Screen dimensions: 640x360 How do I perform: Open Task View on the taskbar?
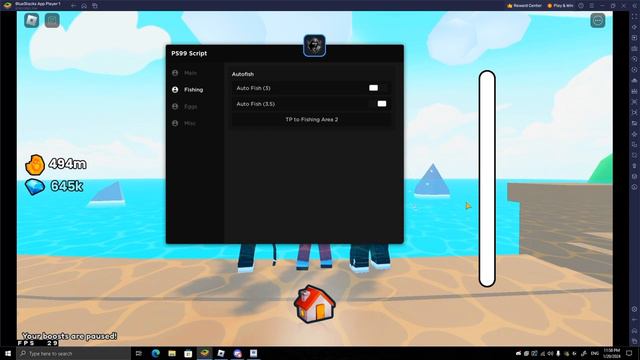pos(139,353)
